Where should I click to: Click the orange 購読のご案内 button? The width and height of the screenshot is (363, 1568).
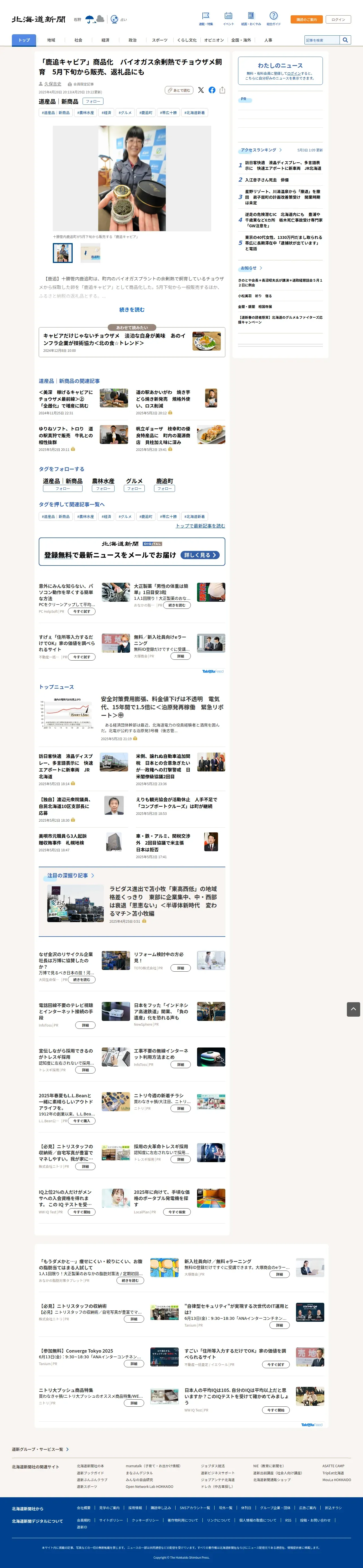click(x=306, y=20)
